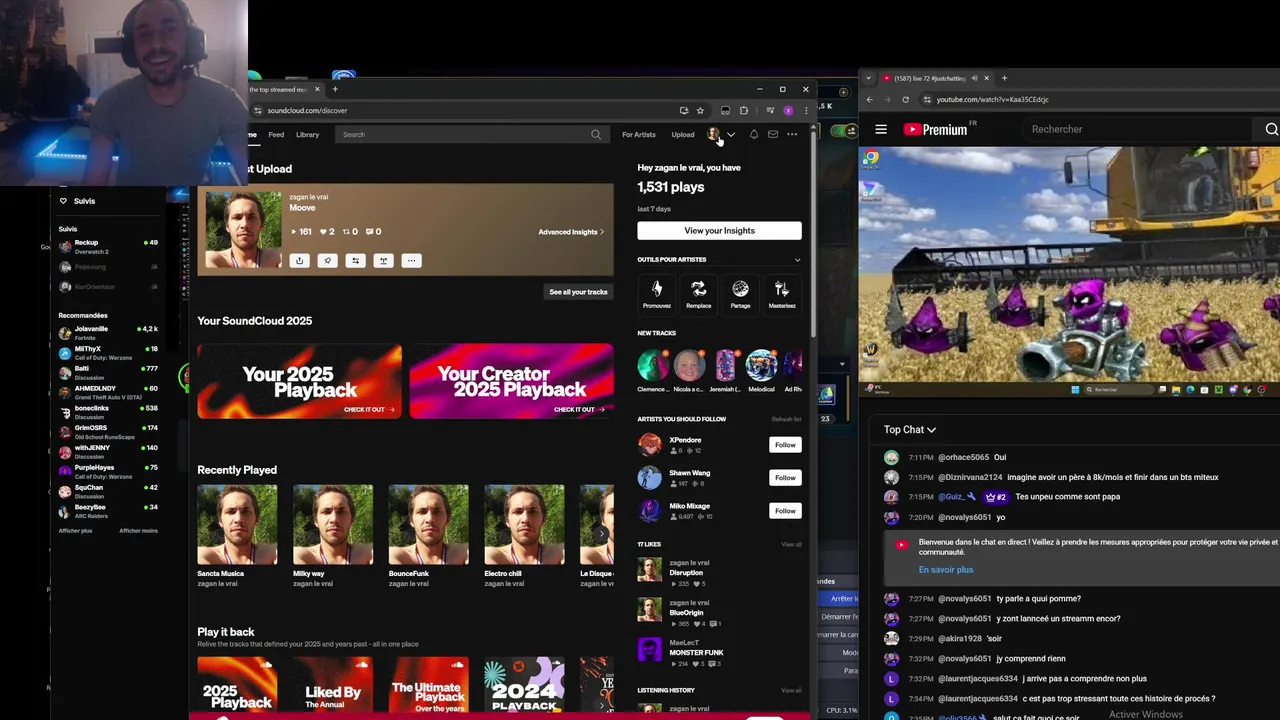Open SoundCloud more options ellipsis in header
The height and width of the screenshot is (720, 1280).
tap(792, 134)
